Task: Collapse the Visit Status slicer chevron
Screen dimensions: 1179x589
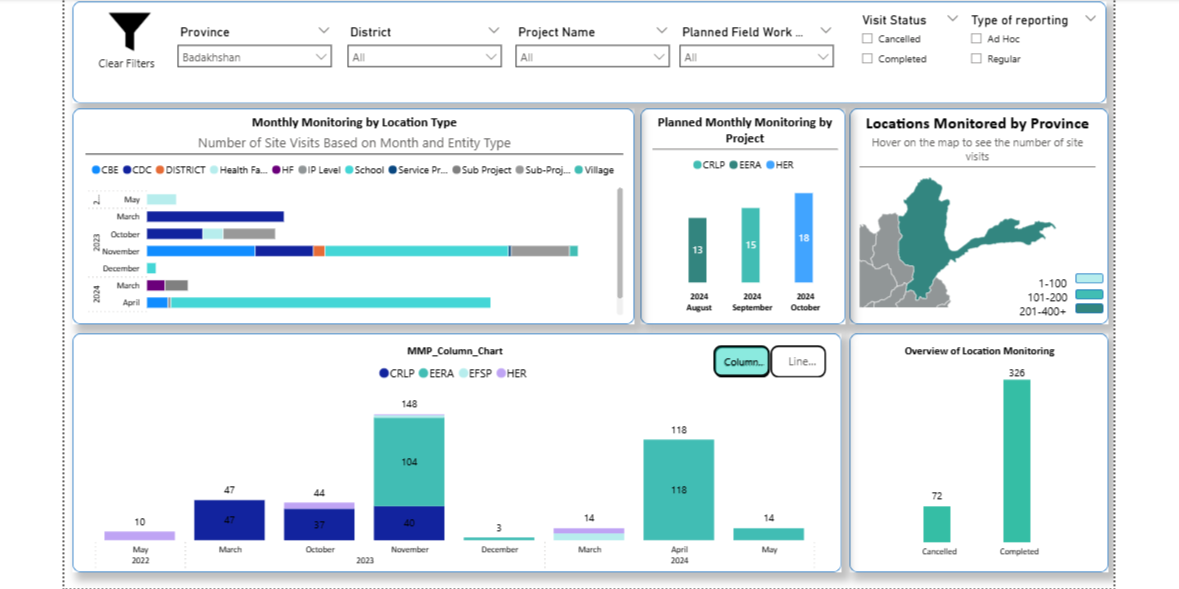Action: (x=953, y=18)
